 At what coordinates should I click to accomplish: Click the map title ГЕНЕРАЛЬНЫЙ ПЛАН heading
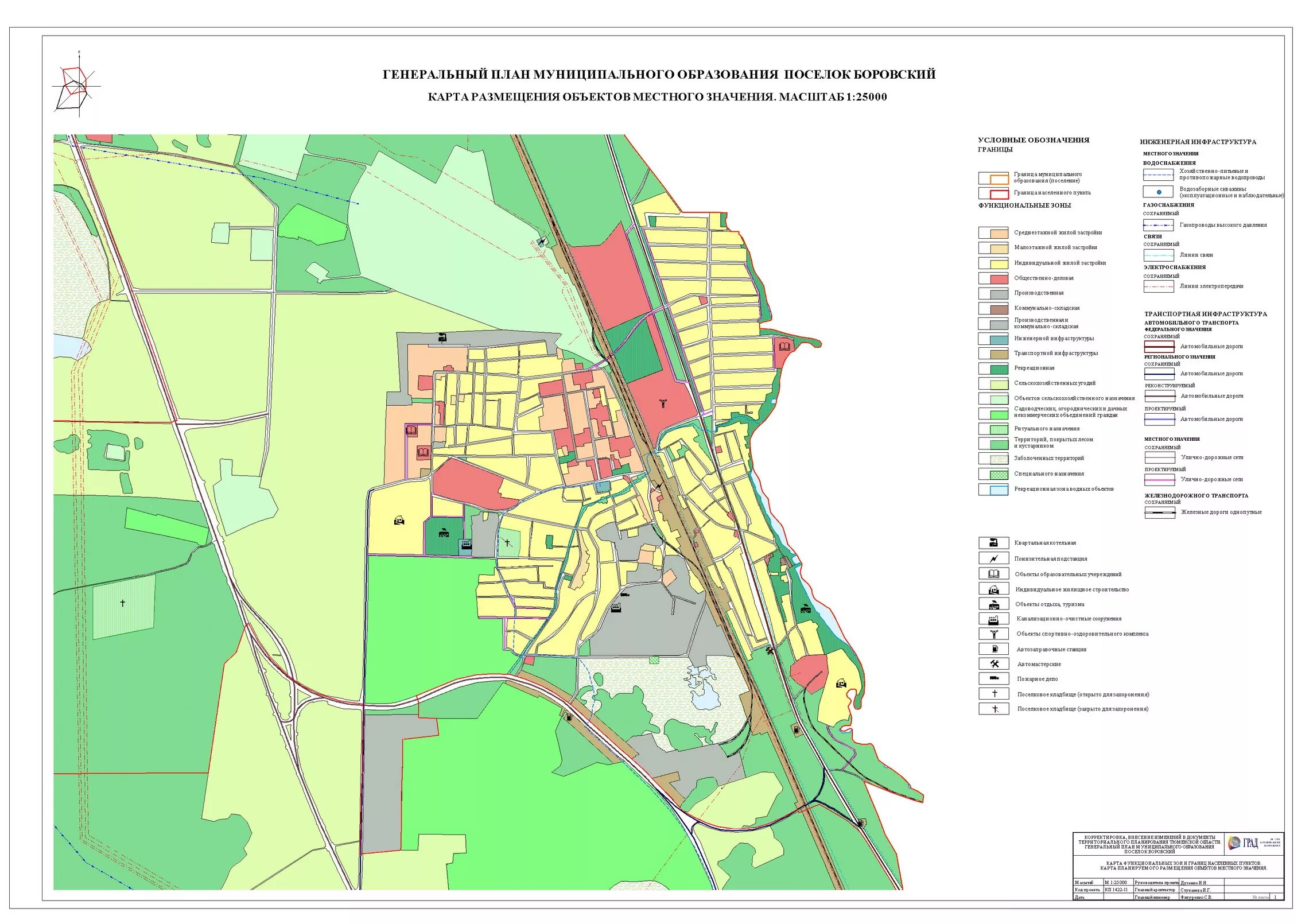pyautogui.click(x=659, y=75)
